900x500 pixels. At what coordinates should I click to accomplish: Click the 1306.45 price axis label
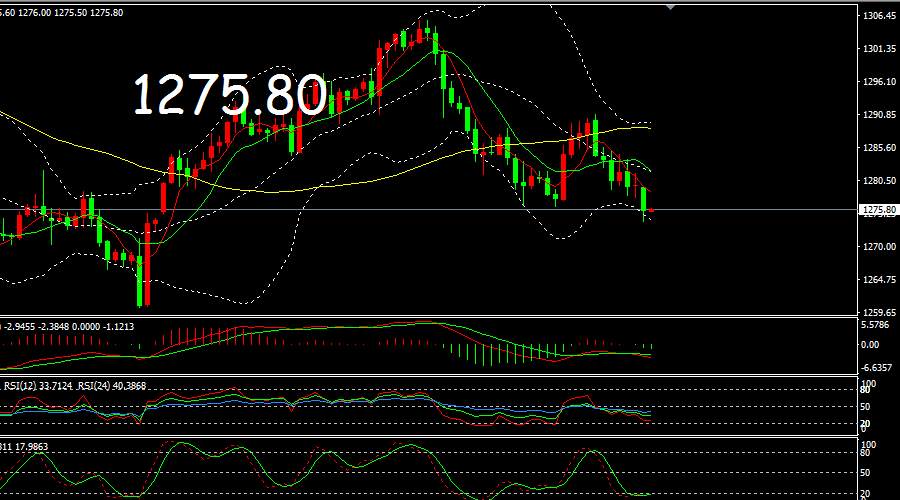[879, 15]
